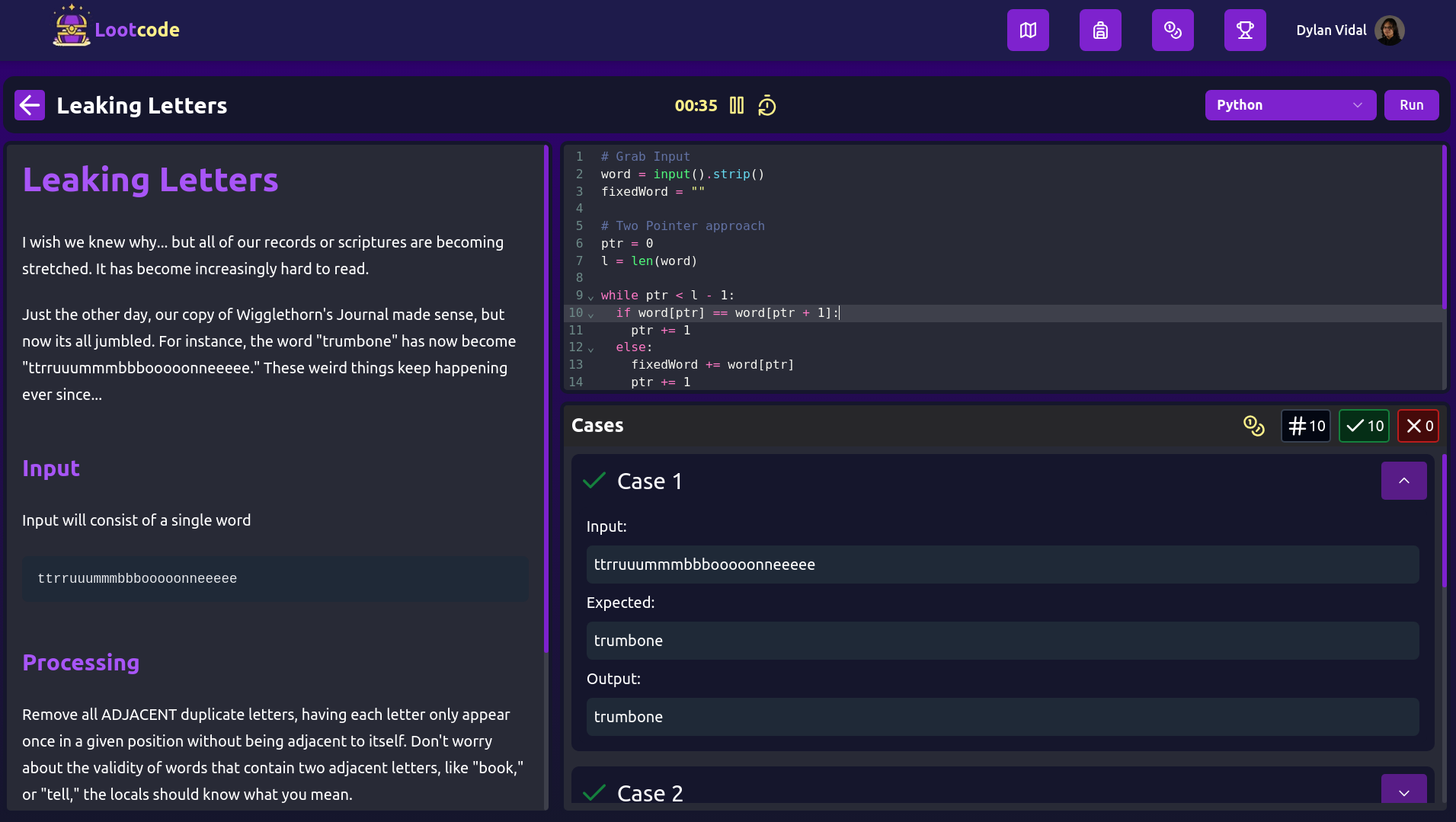Click the Processing section heading
This screenshot has width=1456, height=822.
click(x=81, y=662)
